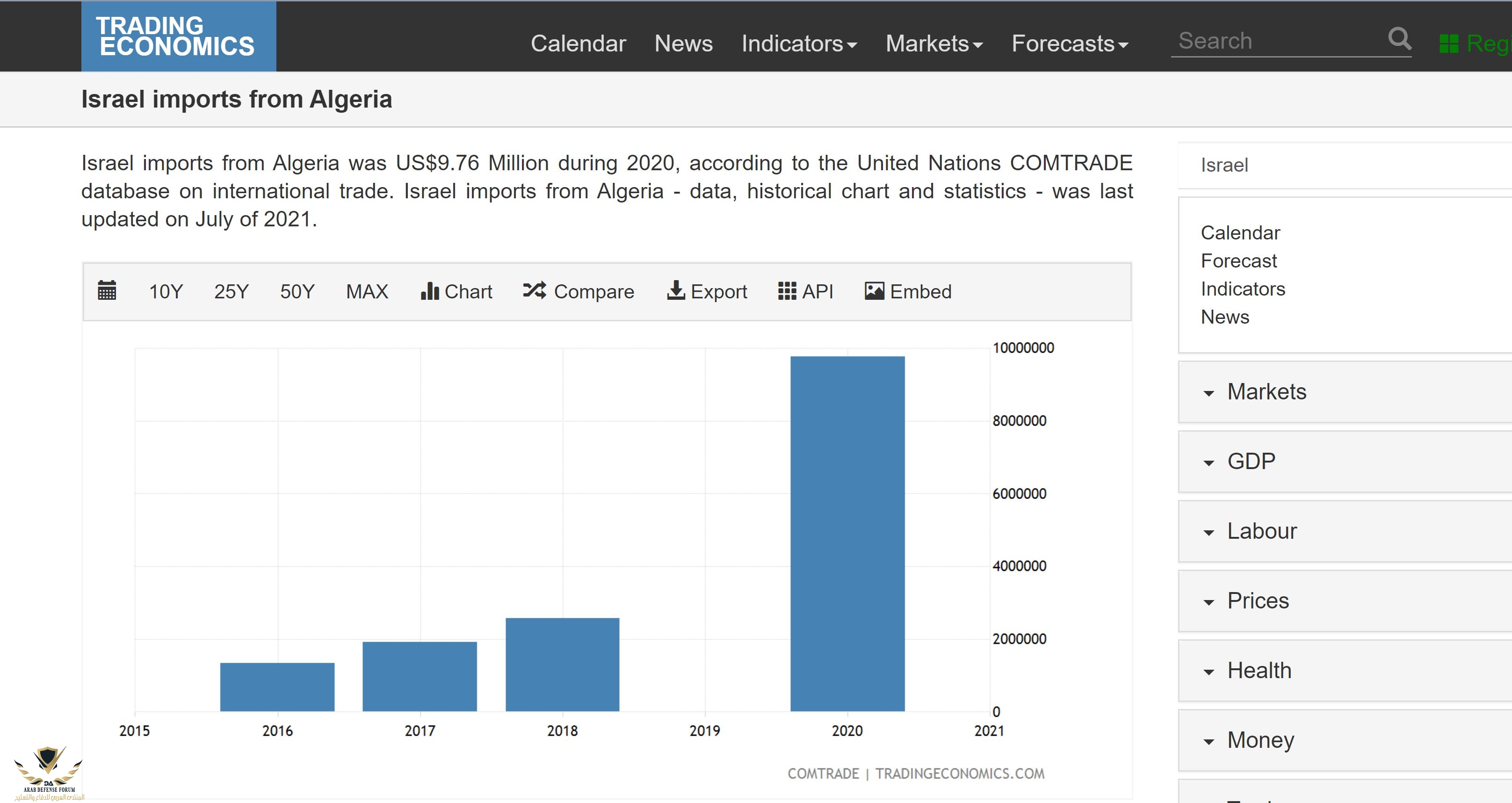Open the Chart type selector
Image resolution: width=1512 pixels, height=803 pixels.
tap(456, 291)
